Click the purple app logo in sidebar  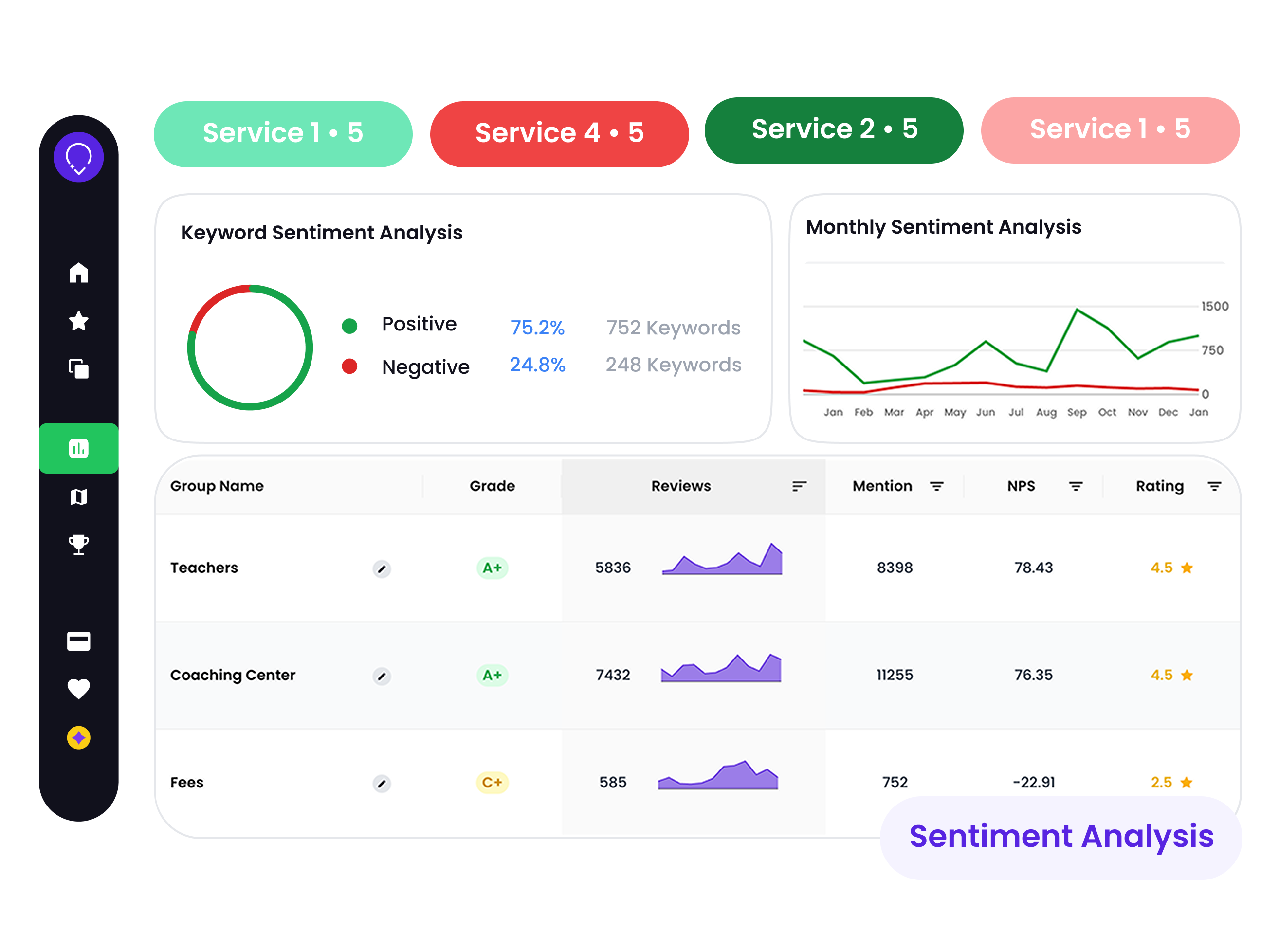point(78,157)
